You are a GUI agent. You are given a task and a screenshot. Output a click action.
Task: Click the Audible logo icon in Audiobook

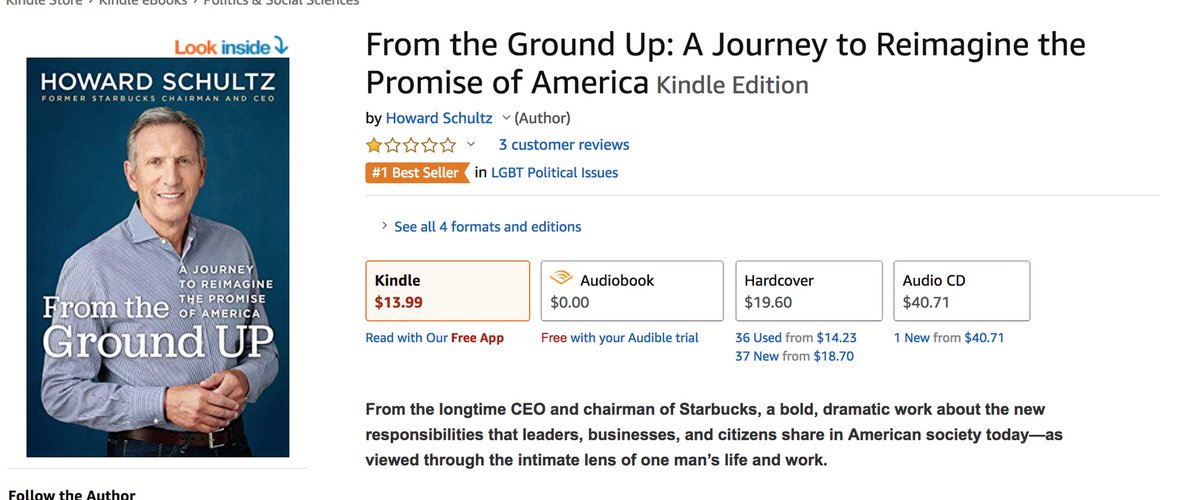tap(561, 281)
